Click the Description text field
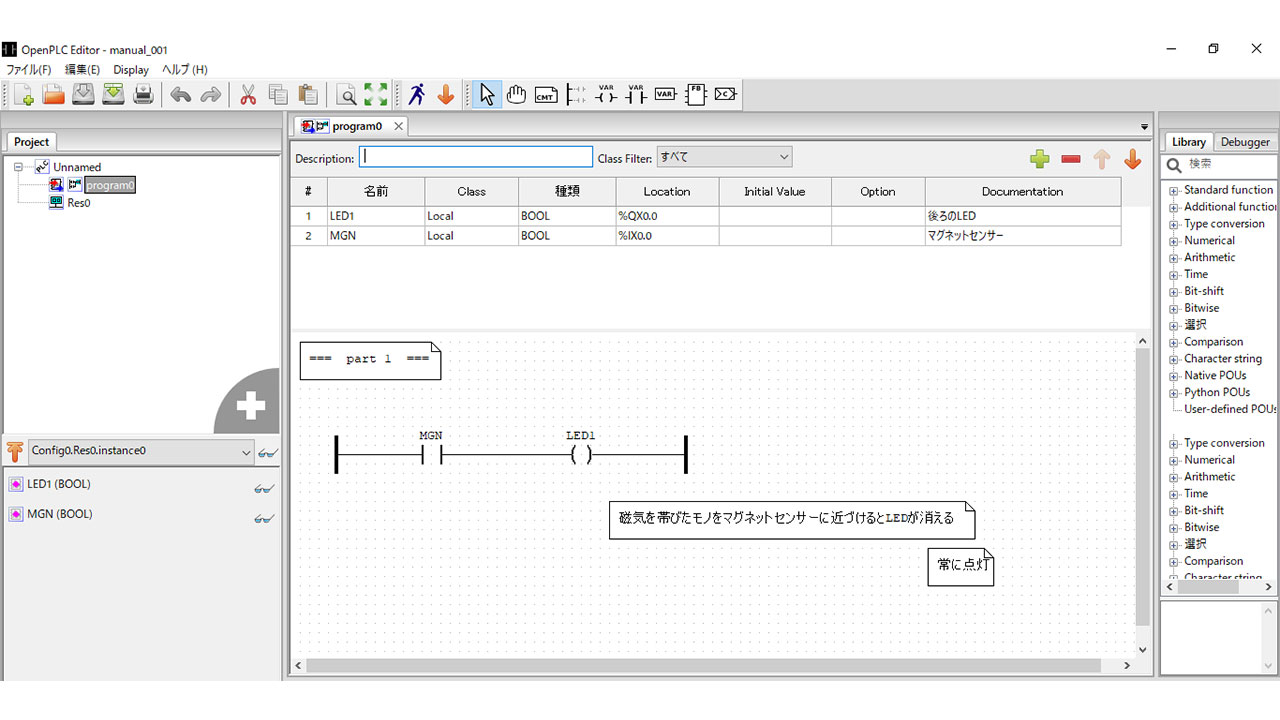This screenshot has width=1280, height=720. (476, 157)
